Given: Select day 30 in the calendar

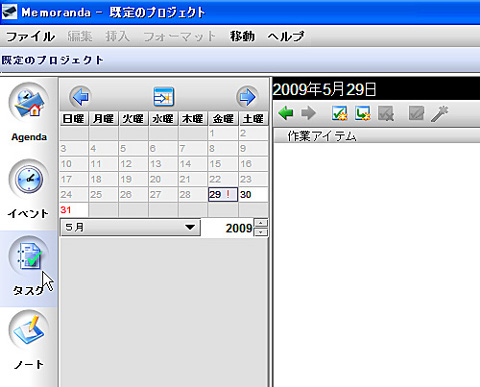Looking at the screenshot, I should pos(253,195).
